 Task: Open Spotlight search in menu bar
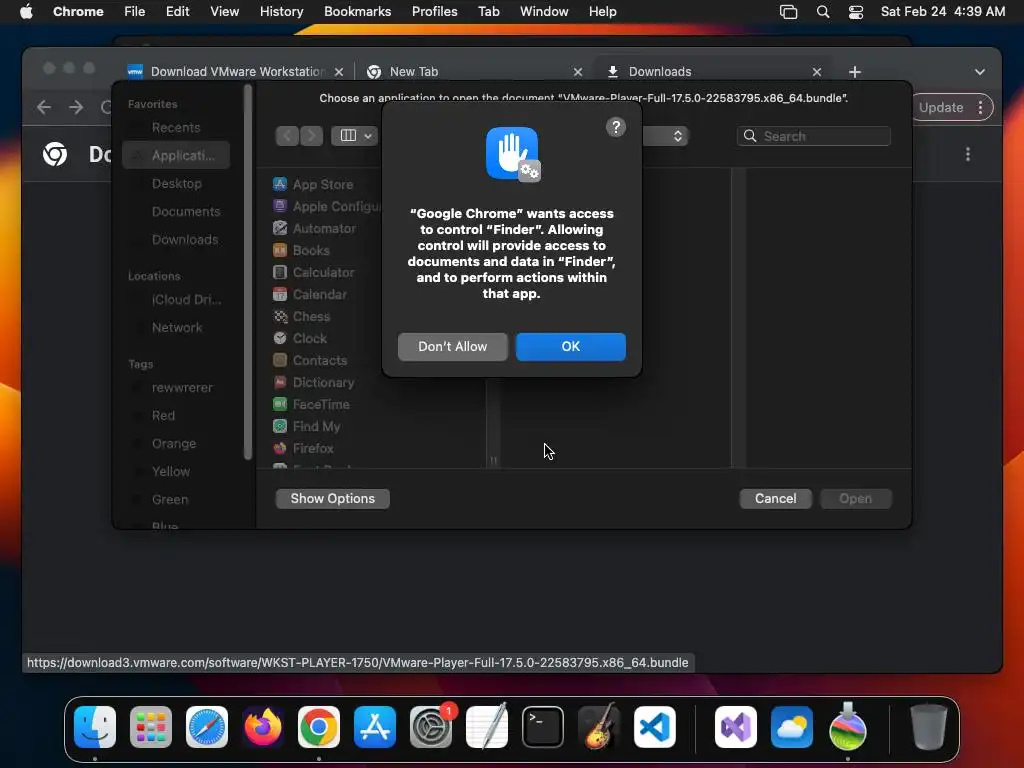click(823, 12)
